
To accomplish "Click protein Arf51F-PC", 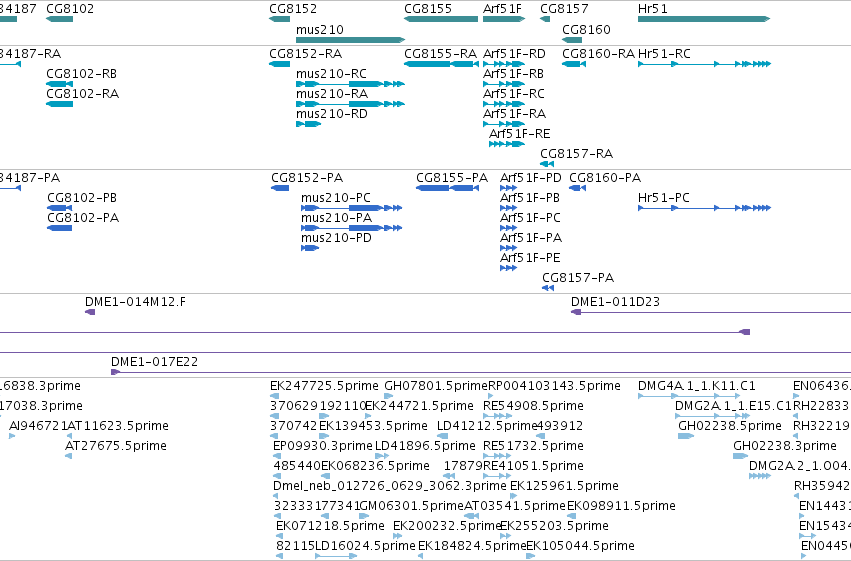I will (509, 228).
